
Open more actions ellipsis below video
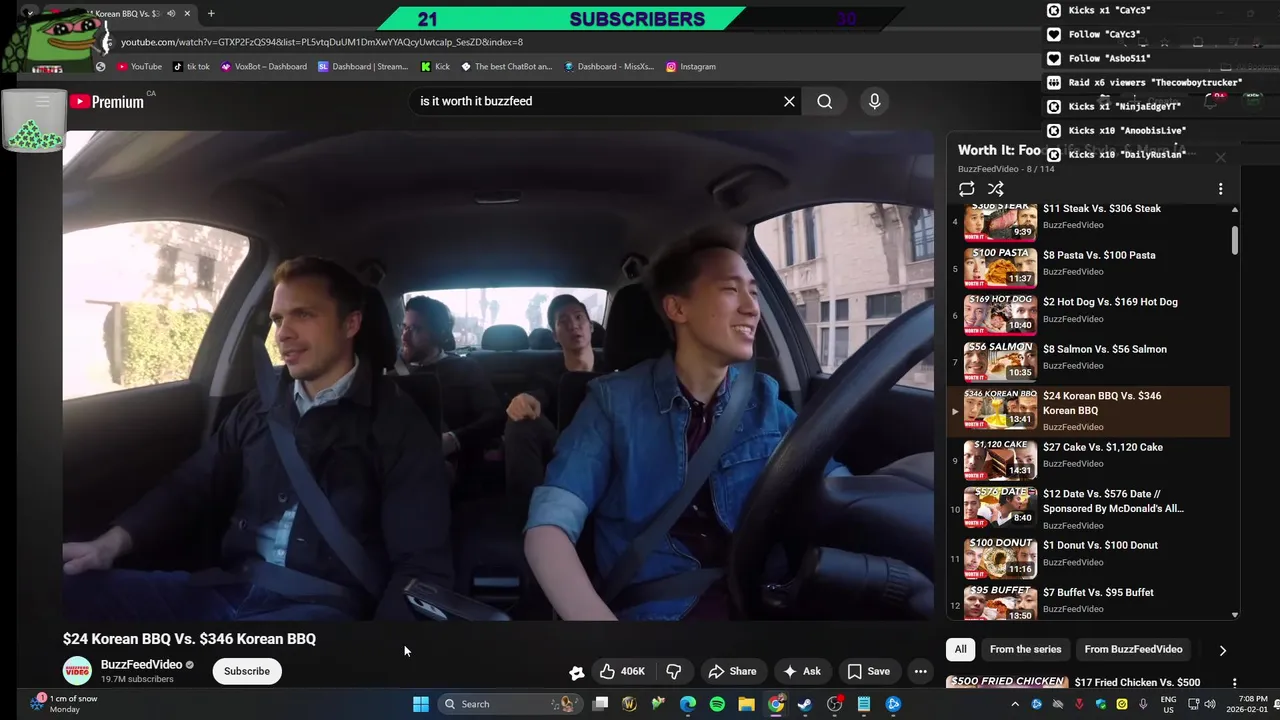point(921,671)
